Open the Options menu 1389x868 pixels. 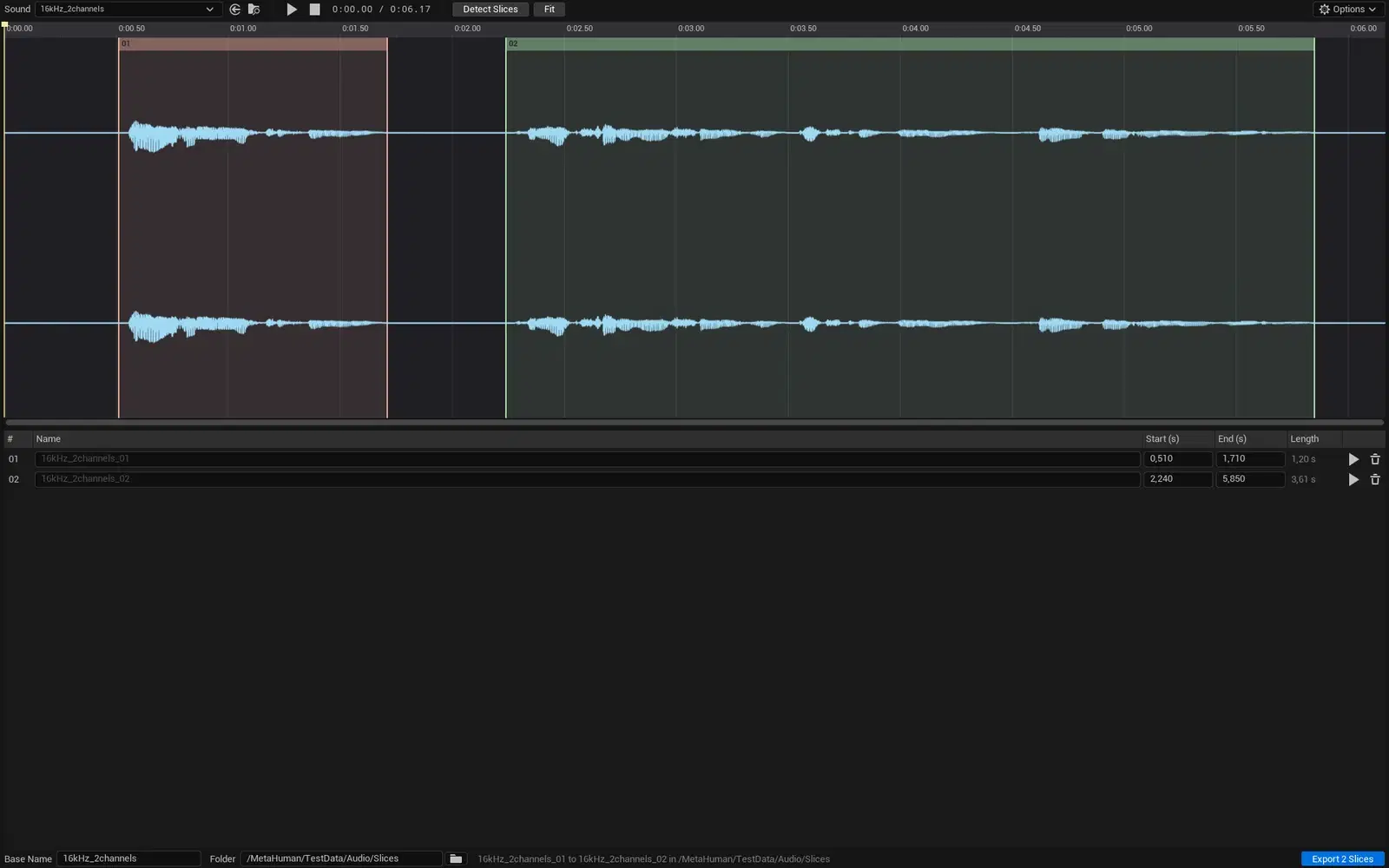point(1348,10)
